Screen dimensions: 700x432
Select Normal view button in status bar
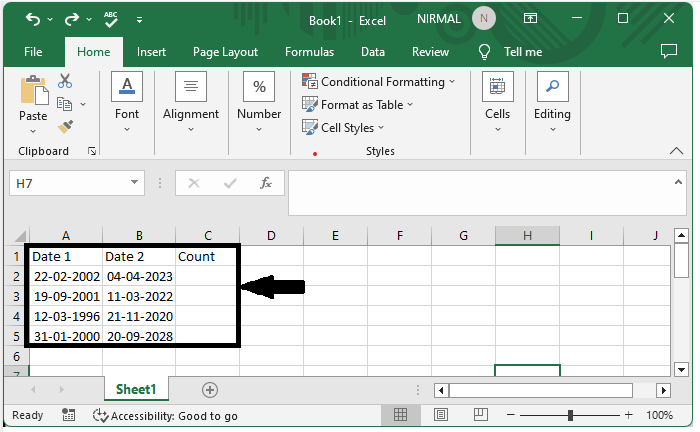point(400,415)
